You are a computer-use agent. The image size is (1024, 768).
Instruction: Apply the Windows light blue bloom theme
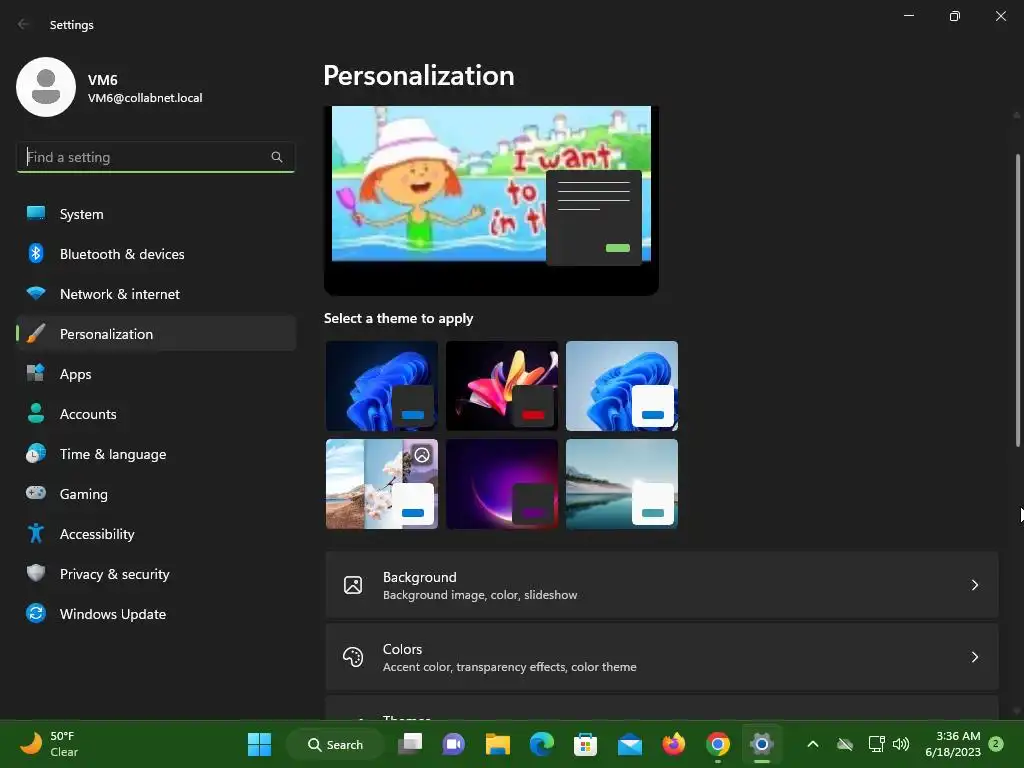[622, 386]
